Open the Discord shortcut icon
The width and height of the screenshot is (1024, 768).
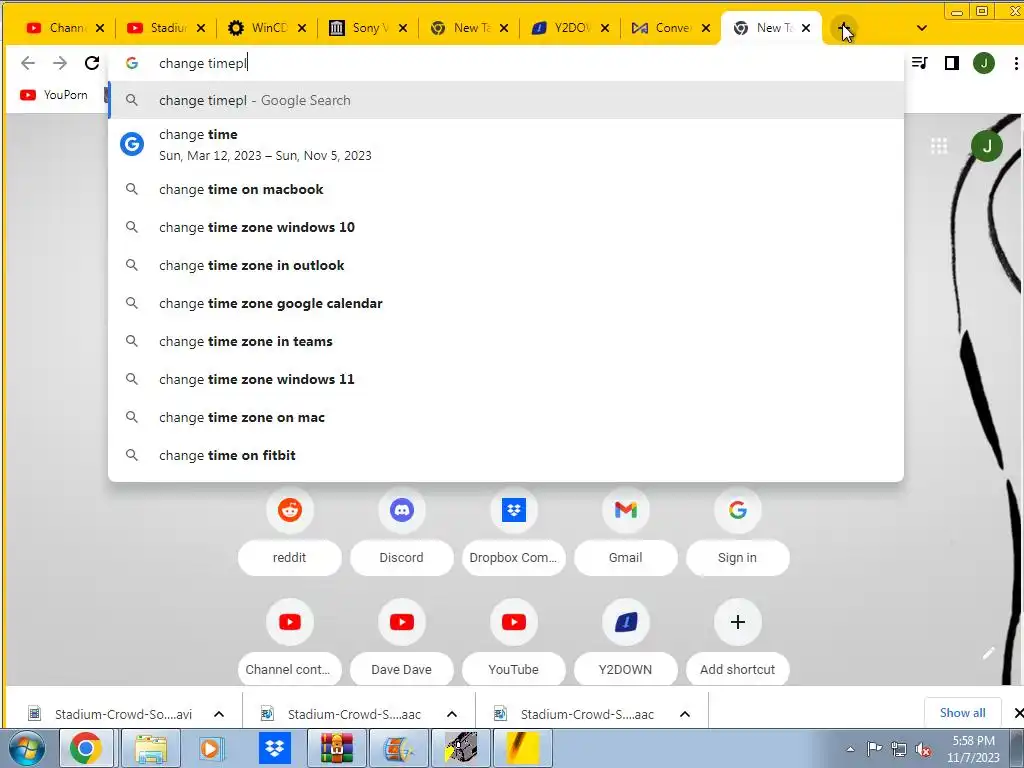point(402,509)
